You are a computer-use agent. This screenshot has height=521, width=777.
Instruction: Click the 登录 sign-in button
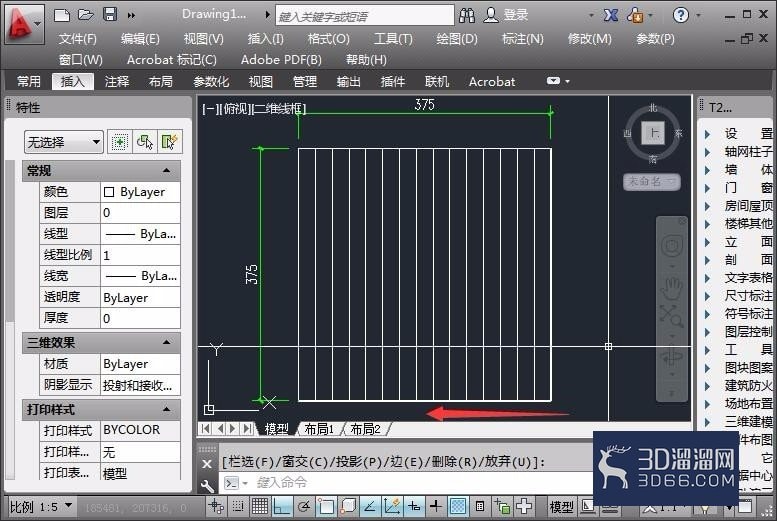(506, 15)
